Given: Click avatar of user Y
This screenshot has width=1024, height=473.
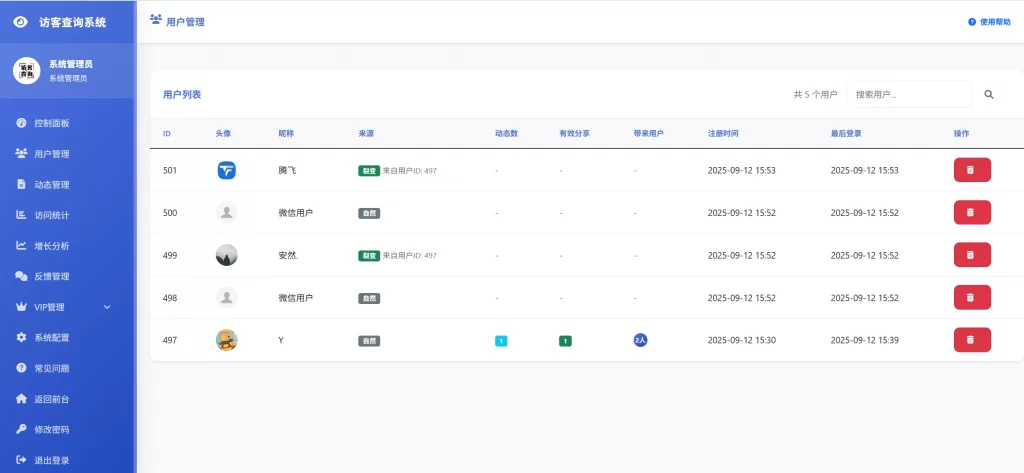Looking at the screenshot, I should (227, 340).
